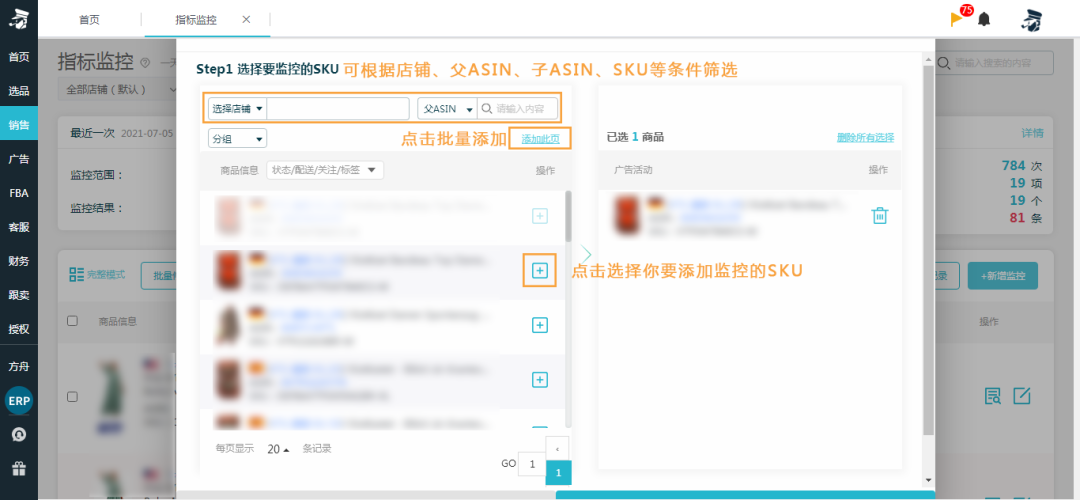The image size is (1080, 500).
Task: Close the 指标监控 tab
Action: coord(246,19)
